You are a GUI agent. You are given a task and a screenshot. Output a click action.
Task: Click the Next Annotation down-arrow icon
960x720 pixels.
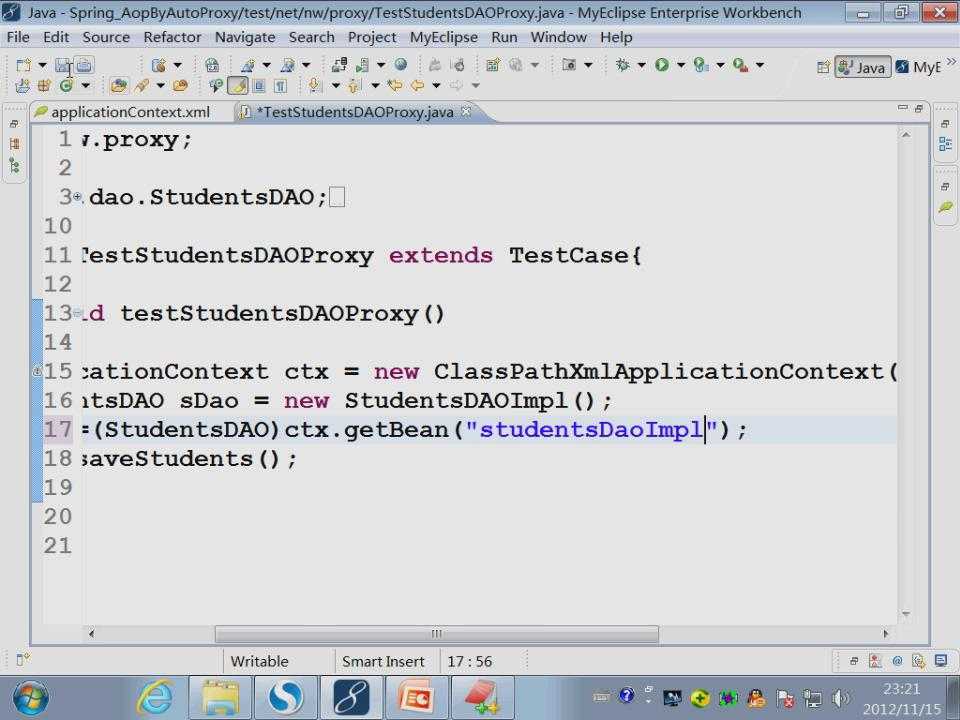pyautogui.click(x=315, y=86)
